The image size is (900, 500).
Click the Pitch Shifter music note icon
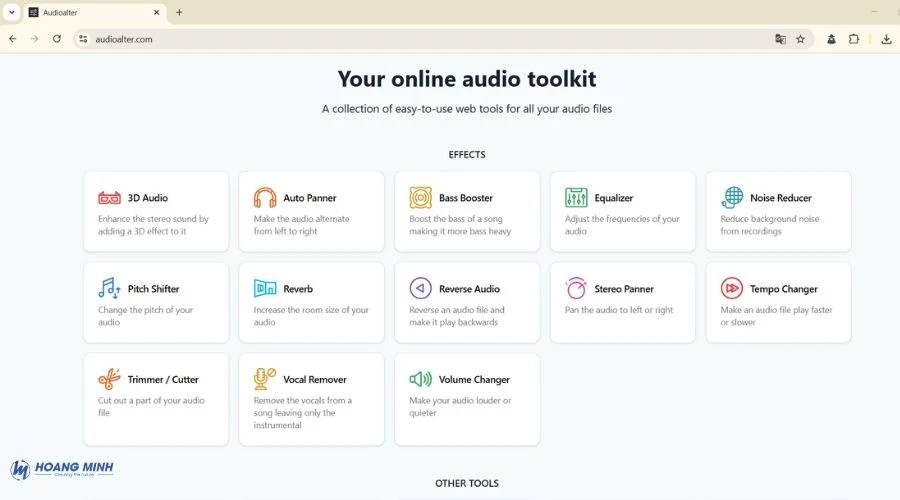[109, 288]
